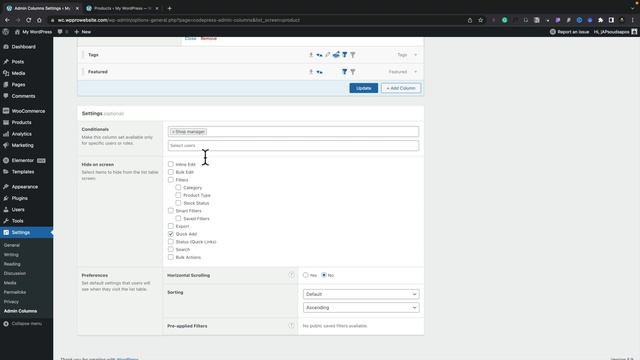Viewport: 640px width, 360px height.
Task: Click the share page icon in address bar
Action: pos(470,20)
